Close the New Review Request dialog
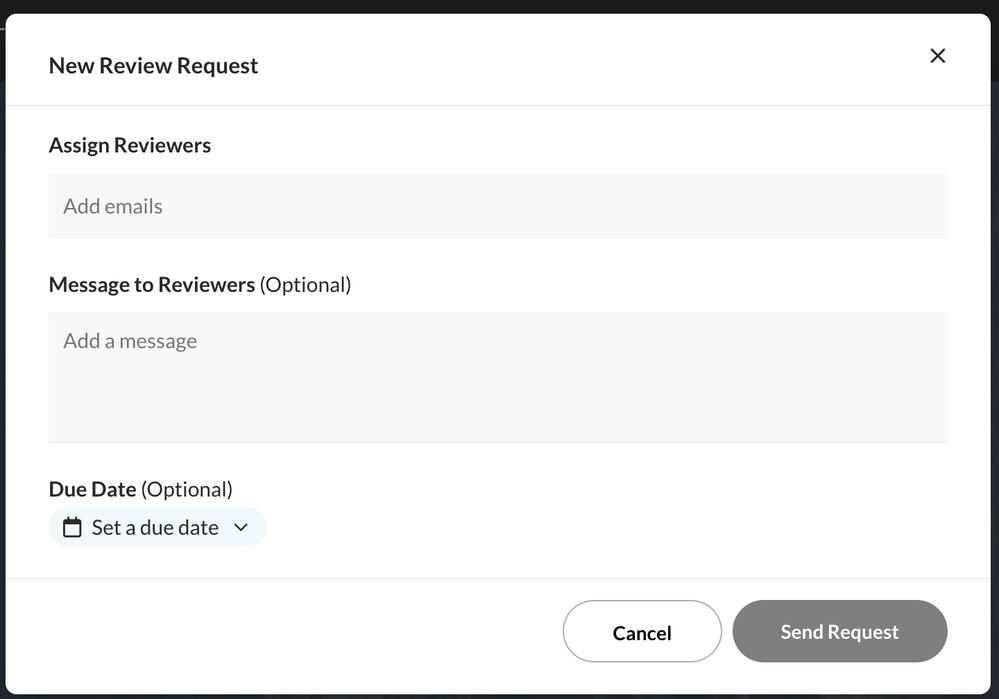 937,56
